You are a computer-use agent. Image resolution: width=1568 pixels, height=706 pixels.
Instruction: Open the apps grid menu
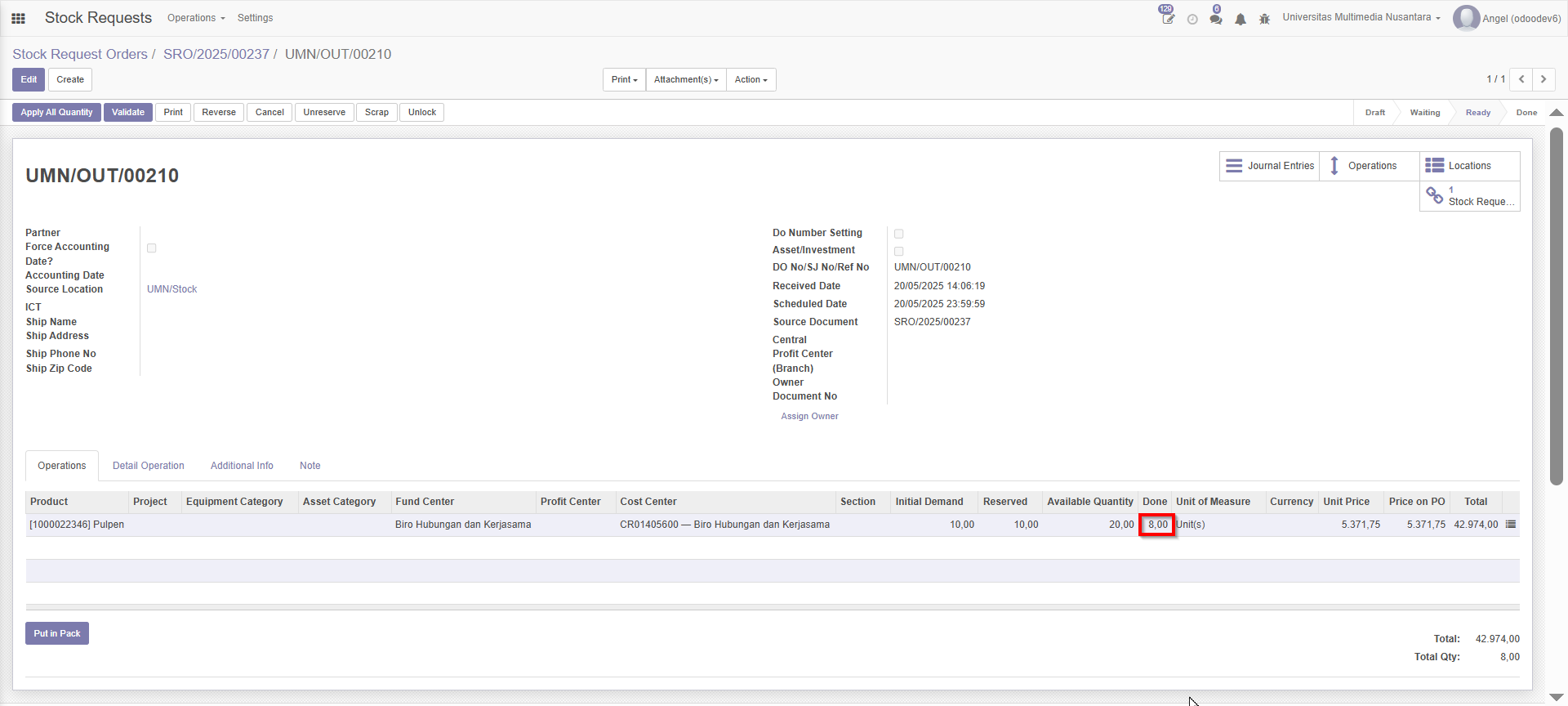click(x=18, y=18)
